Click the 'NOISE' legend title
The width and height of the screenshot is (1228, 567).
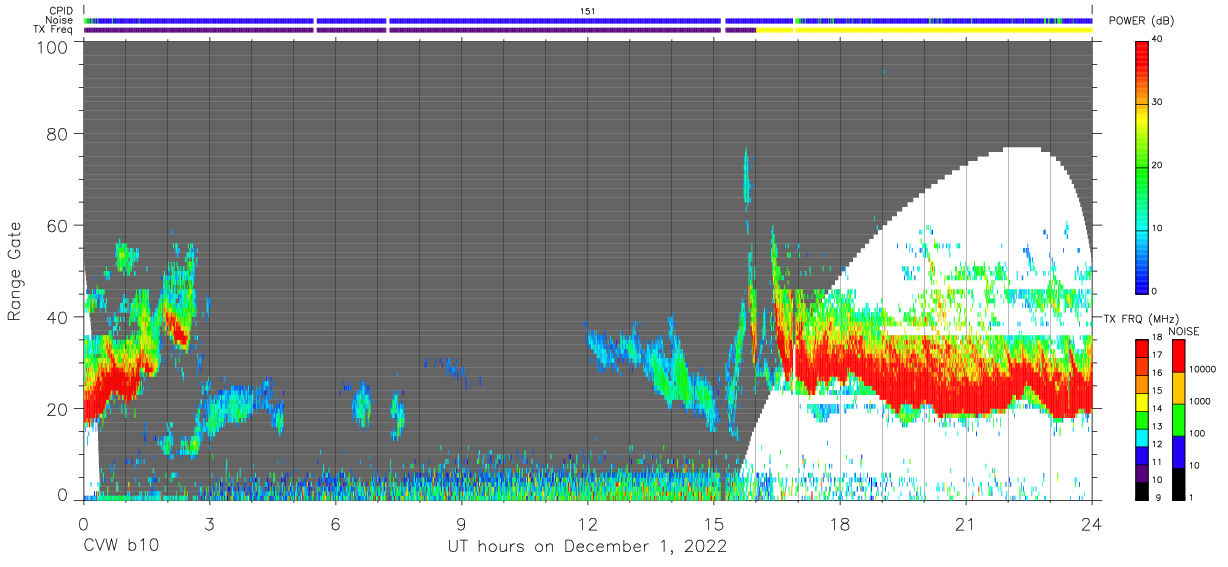1184,331
